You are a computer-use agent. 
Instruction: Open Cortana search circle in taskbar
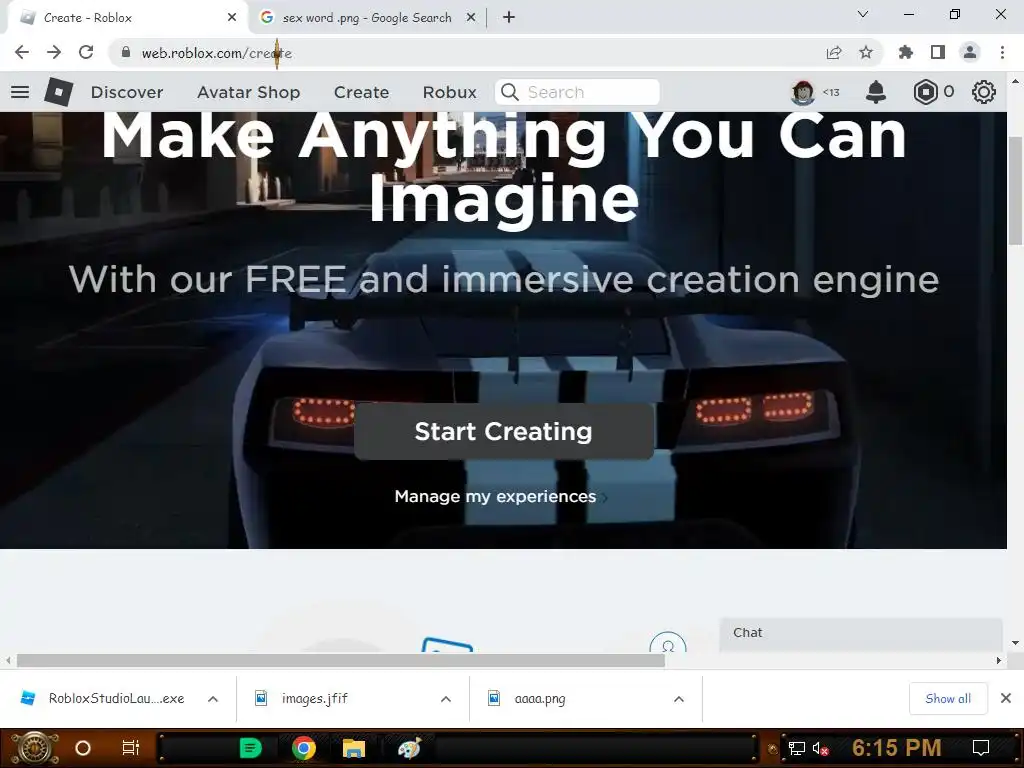point(83,748)
